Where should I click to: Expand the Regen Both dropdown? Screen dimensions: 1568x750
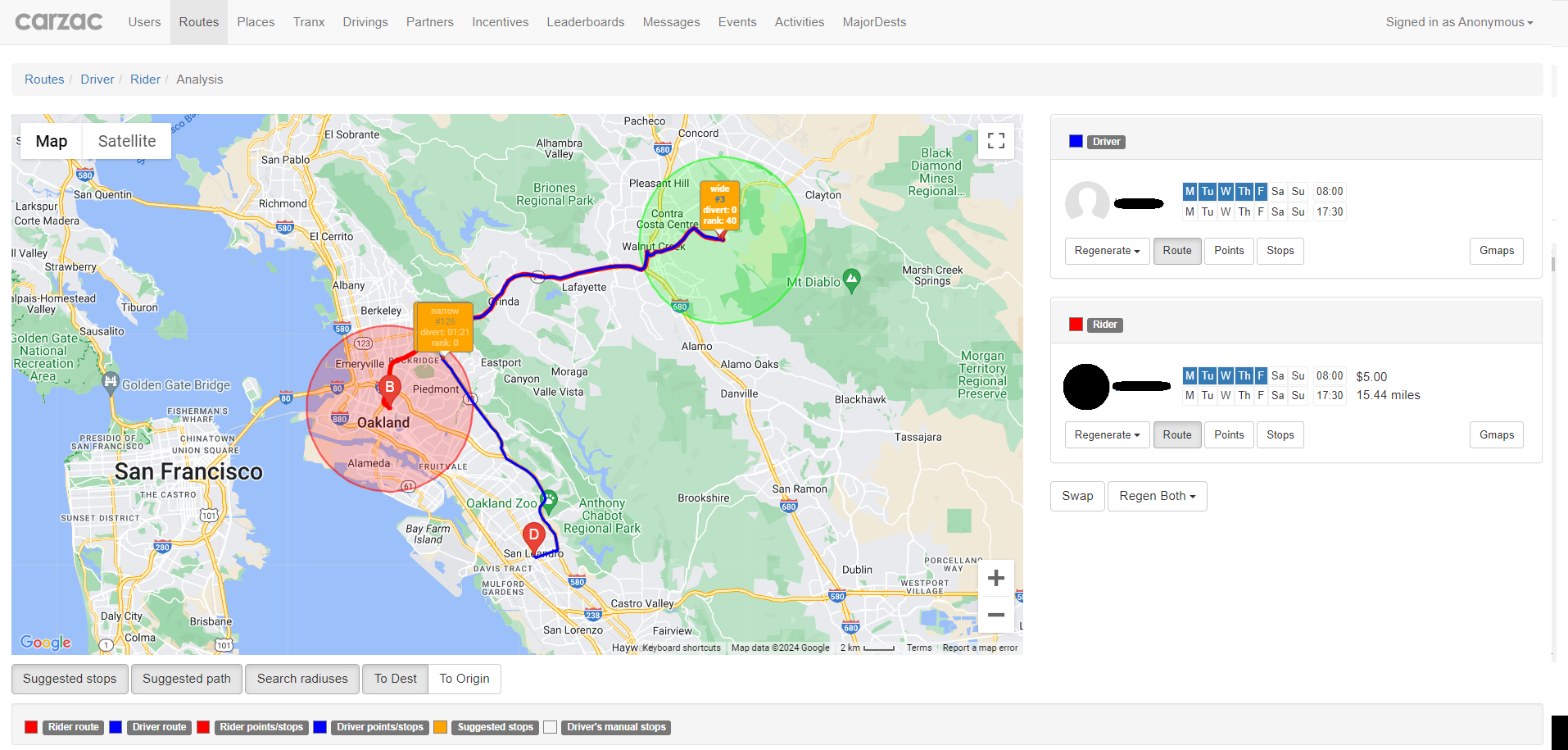(x=1157, y=496)
